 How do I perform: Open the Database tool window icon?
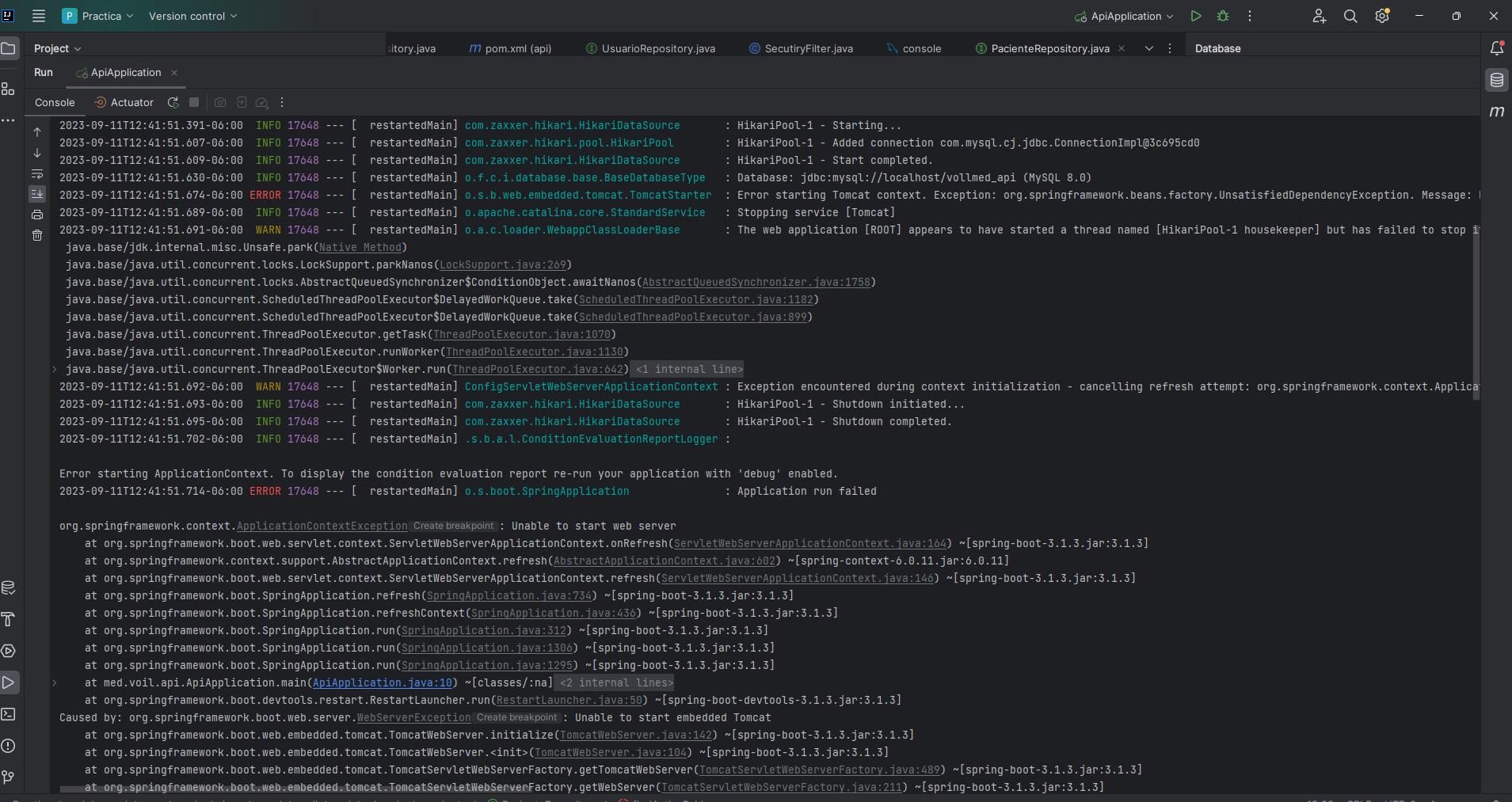[1497, 80]
